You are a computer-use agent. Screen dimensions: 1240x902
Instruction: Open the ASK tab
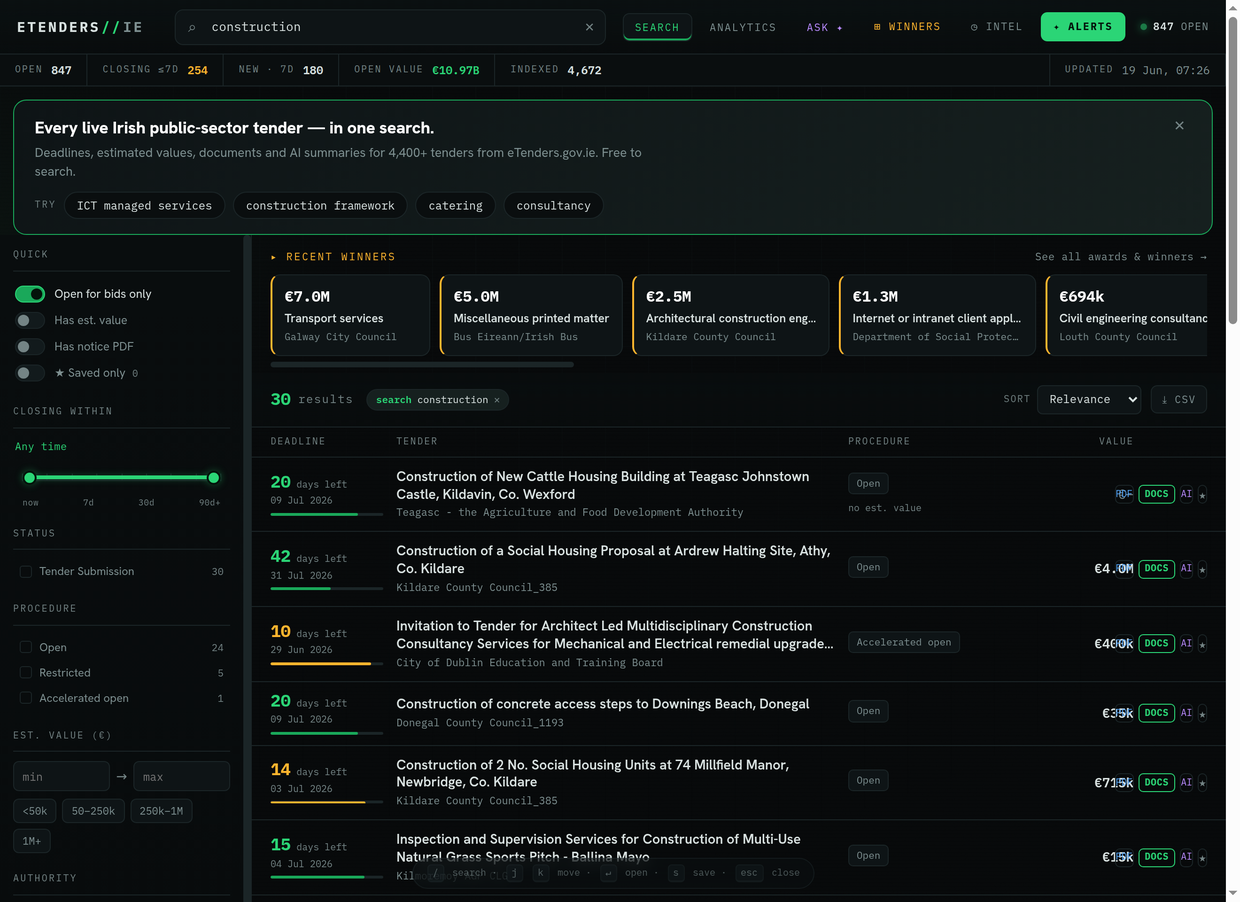pyautogui.click(x=825, y=27)
